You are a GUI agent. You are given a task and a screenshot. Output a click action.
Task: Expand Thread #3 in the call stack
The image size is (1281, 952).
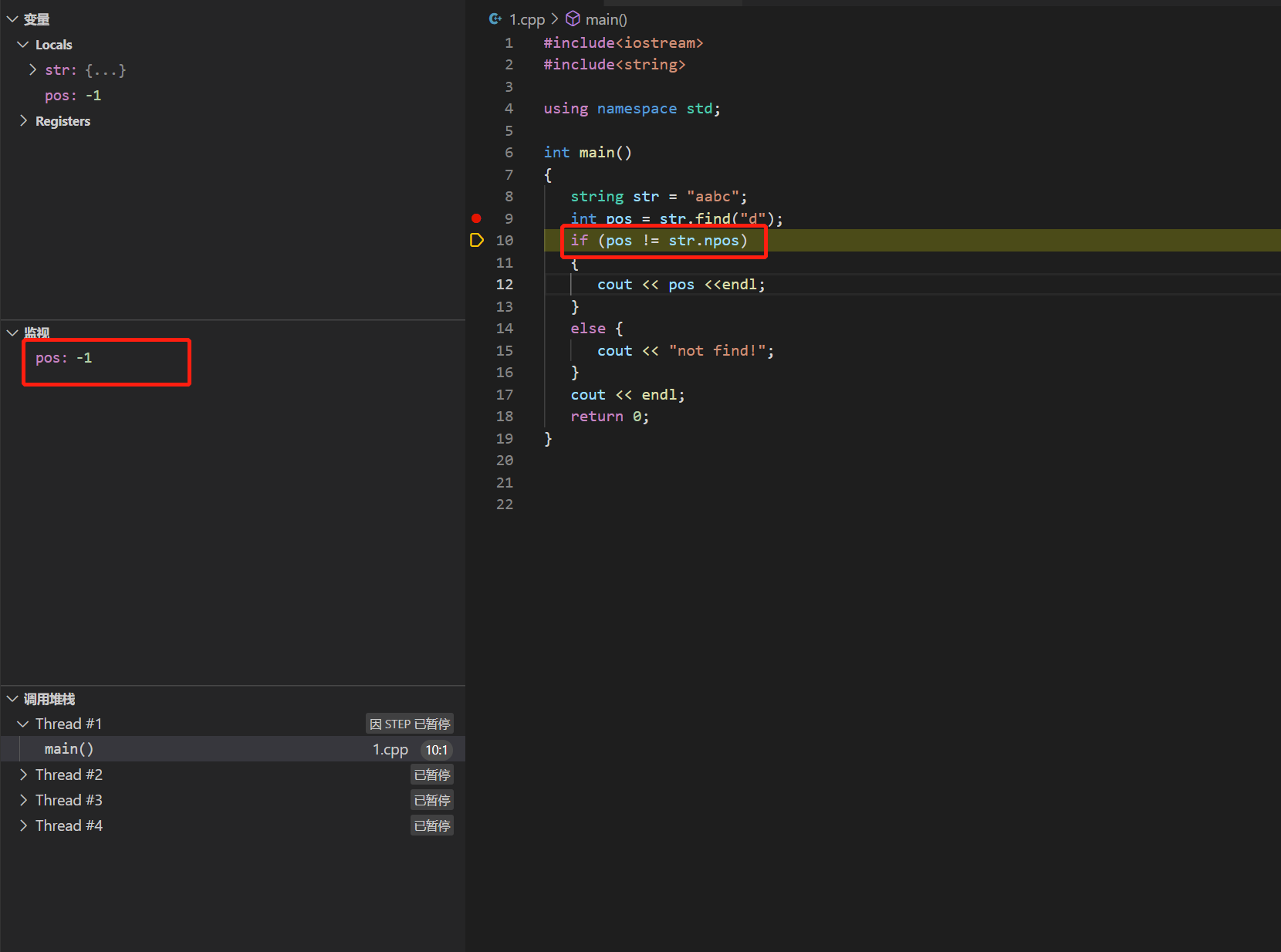pos(22,800)
